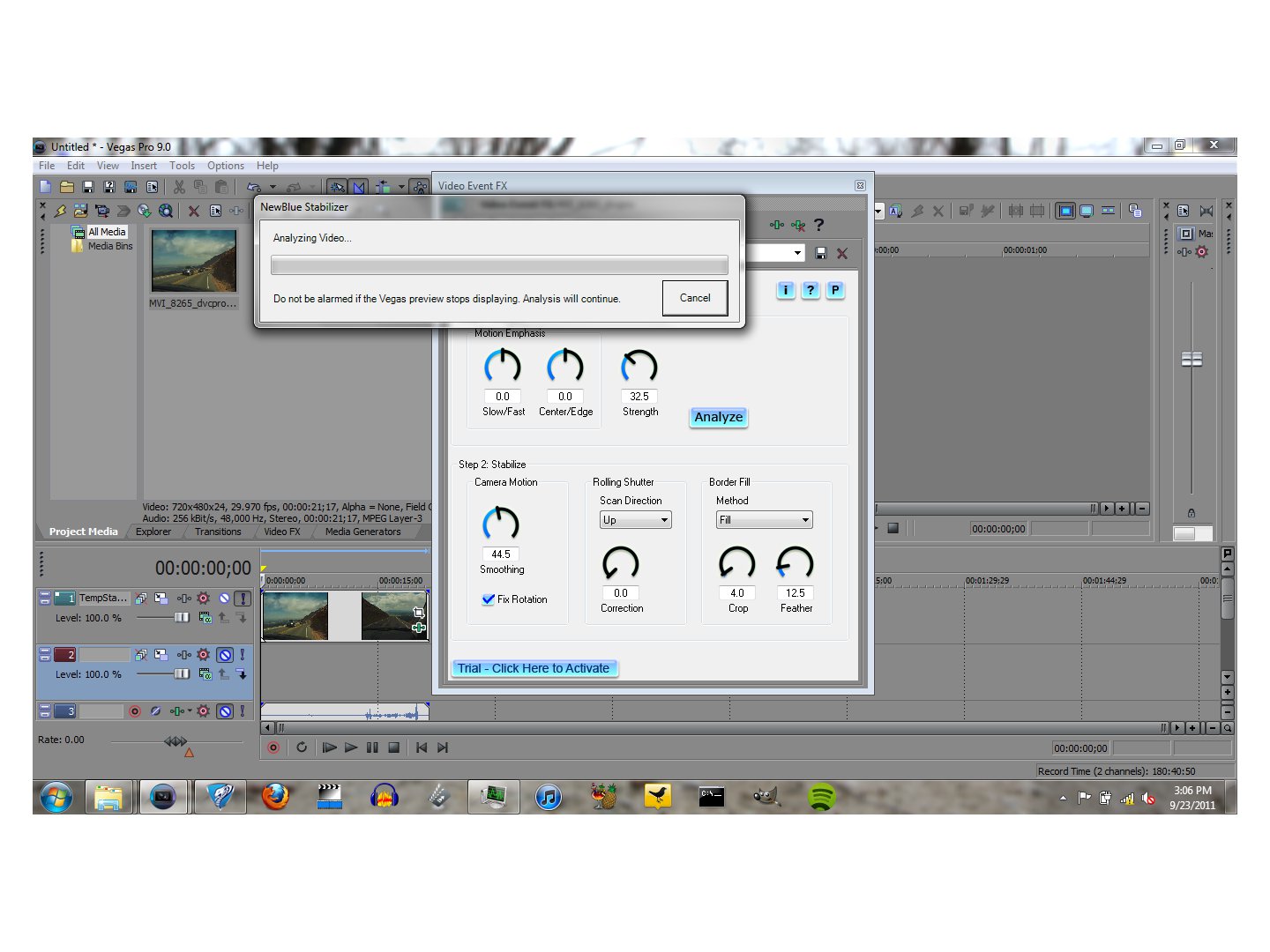Click the Strength knob

tap(639, 367)
